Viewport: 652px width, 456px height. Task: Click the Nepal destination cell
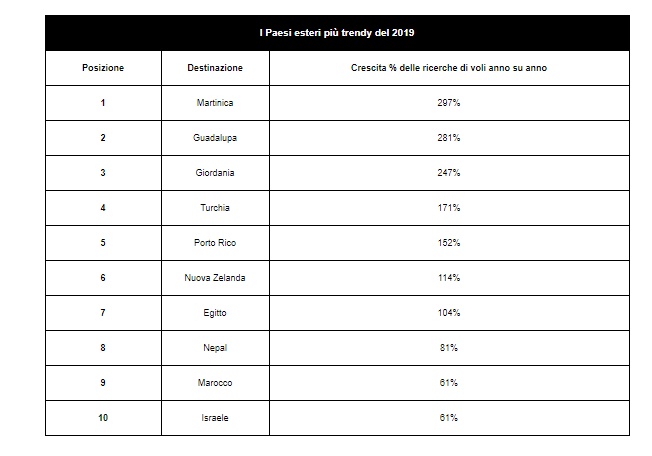[215, 348]
